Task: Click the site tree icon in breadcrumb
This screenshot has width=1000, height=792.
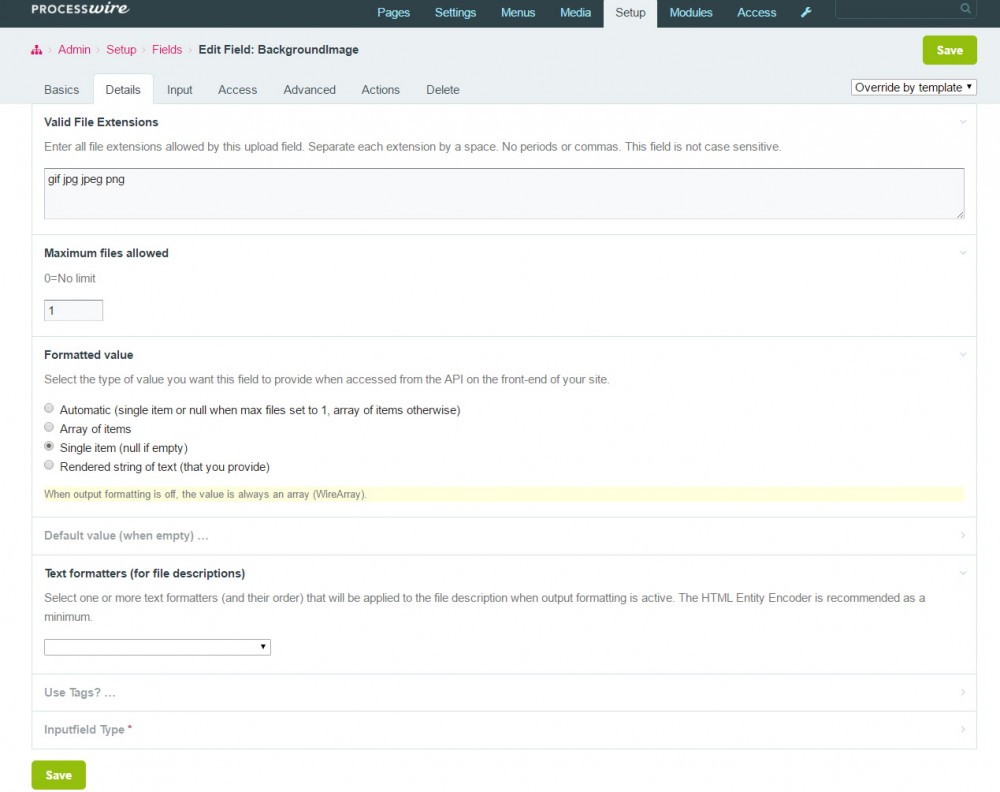Action: click(x=37, y=50)
